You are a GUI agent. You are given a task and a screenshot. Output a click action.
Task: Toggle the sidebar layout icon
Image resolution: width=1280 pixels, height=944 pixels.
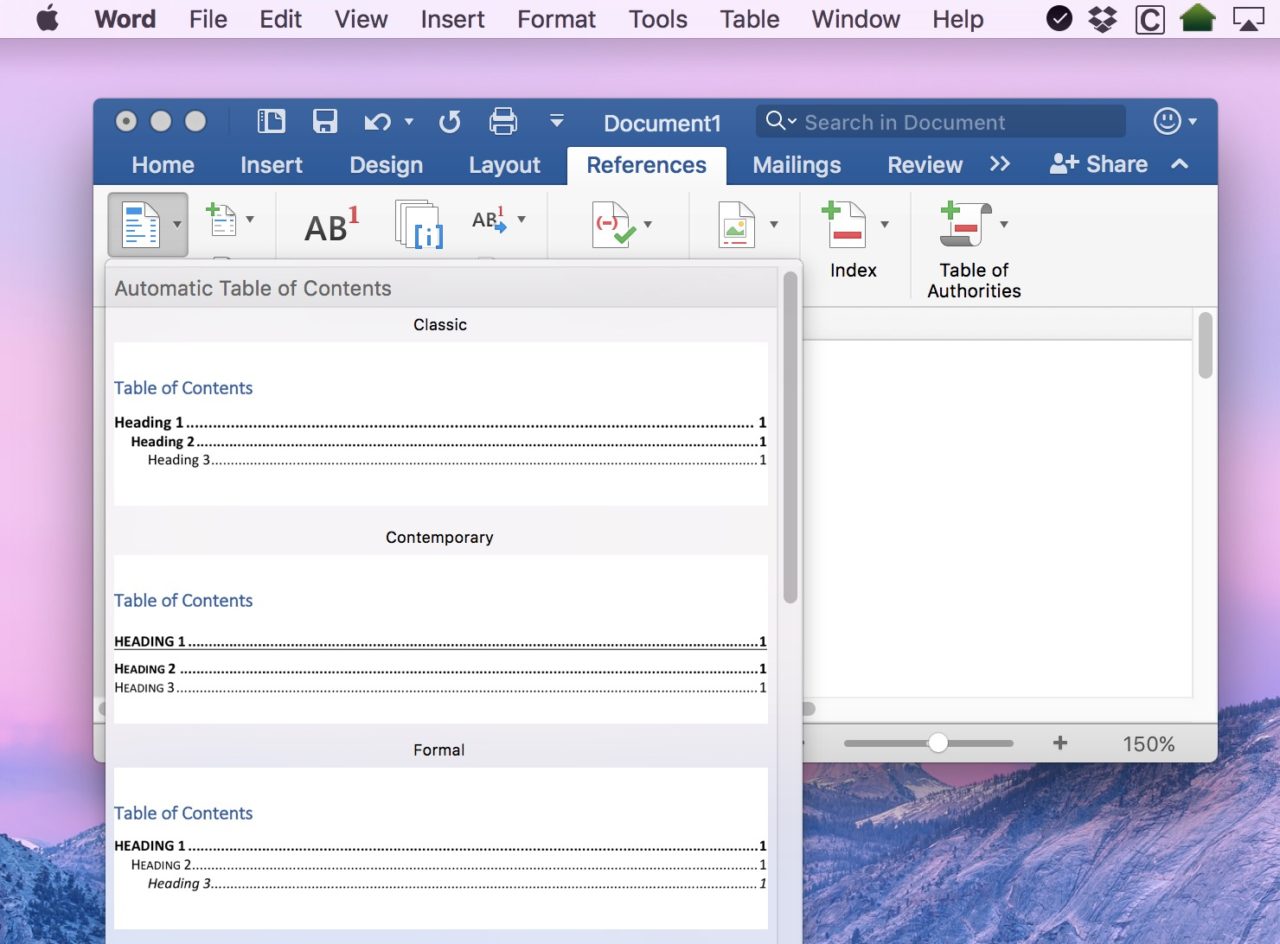click(271, 122)
